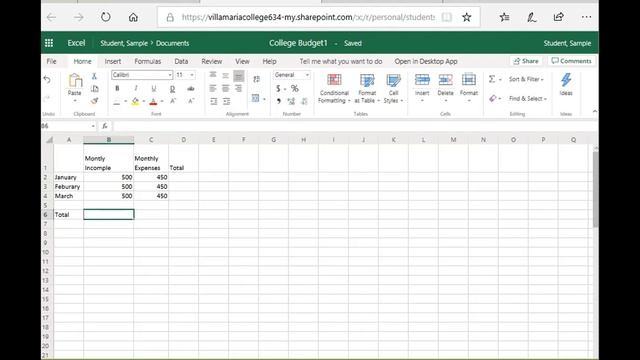This screenshot has width=640, height=360.
Task: Open browser settings and more ellipsis
Action: pyautogui.click(x=586, y=17)
